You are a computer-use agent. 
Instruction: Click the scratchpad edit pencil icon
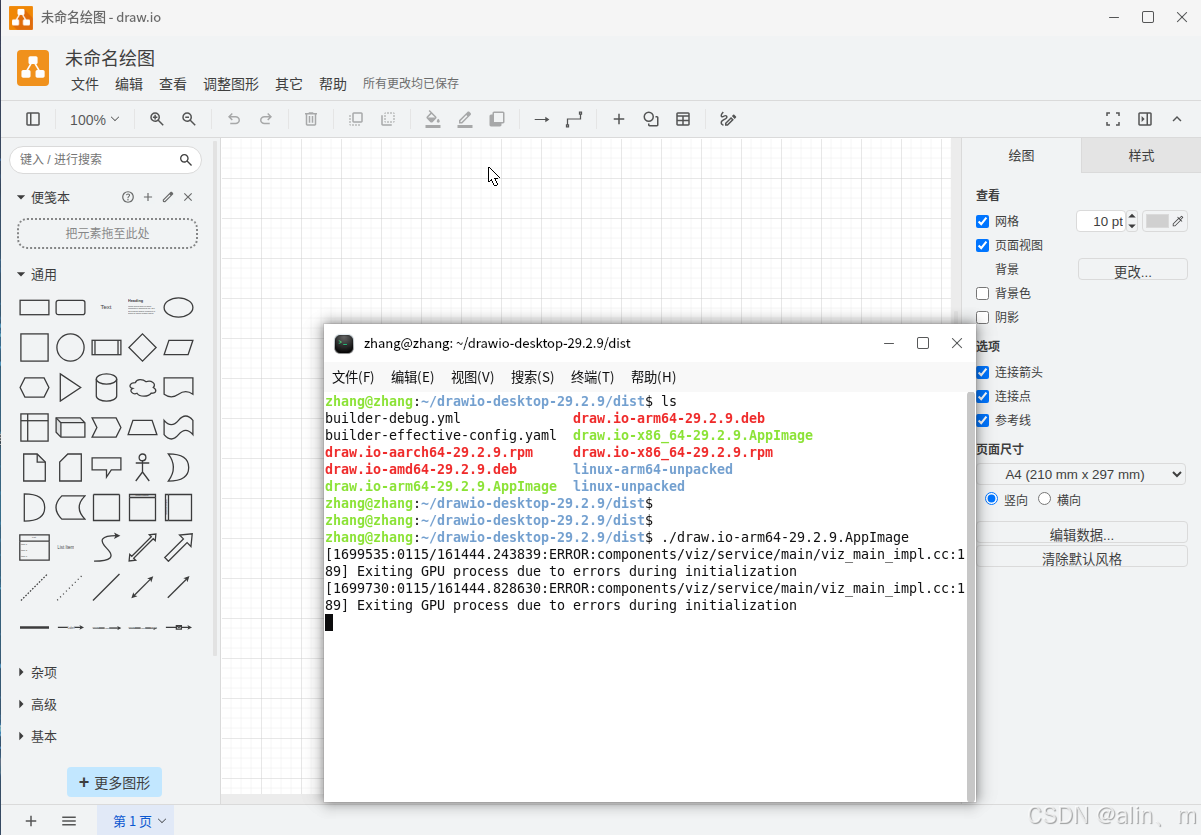point(168,198)
